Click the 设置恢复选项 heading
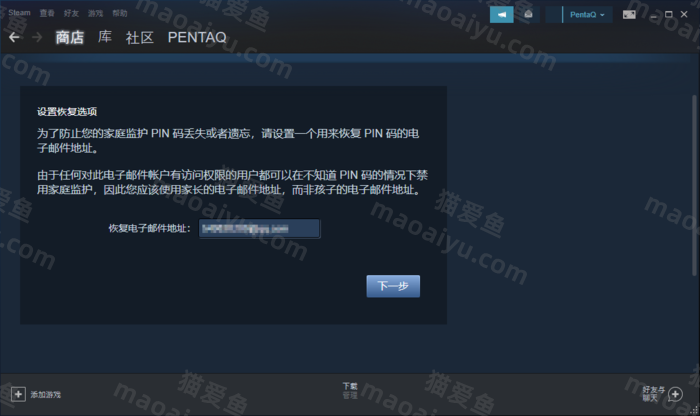The width and height of the screenshot is (700, 416). pos(67,112)
